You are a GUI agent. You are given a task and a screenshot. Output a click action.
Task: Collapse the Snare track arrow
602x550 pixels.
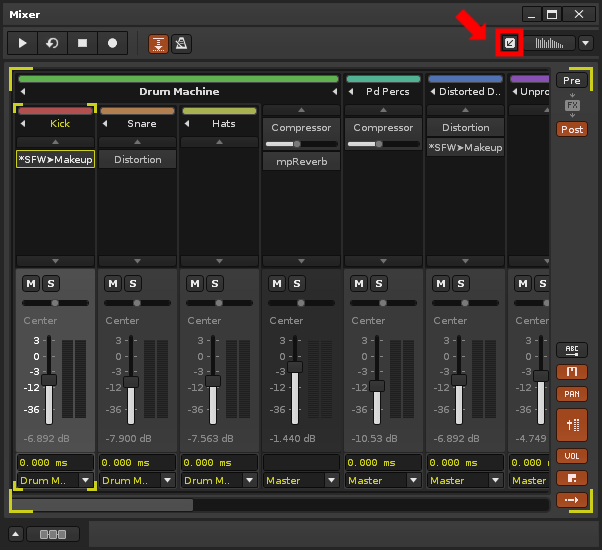point(105,124)
